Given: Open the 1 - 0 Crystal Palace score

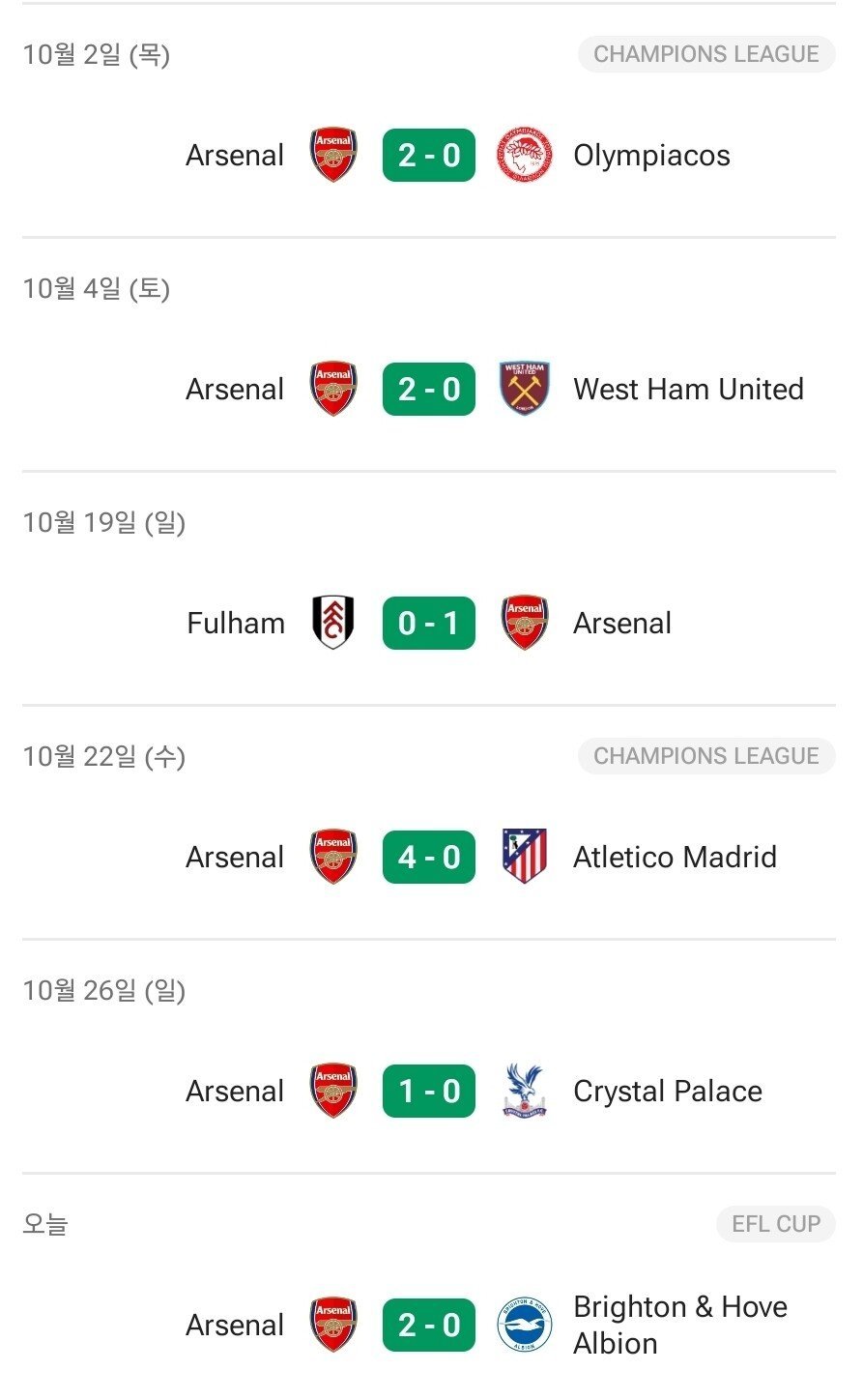Looking at the screenshot, I should 429,1091.
